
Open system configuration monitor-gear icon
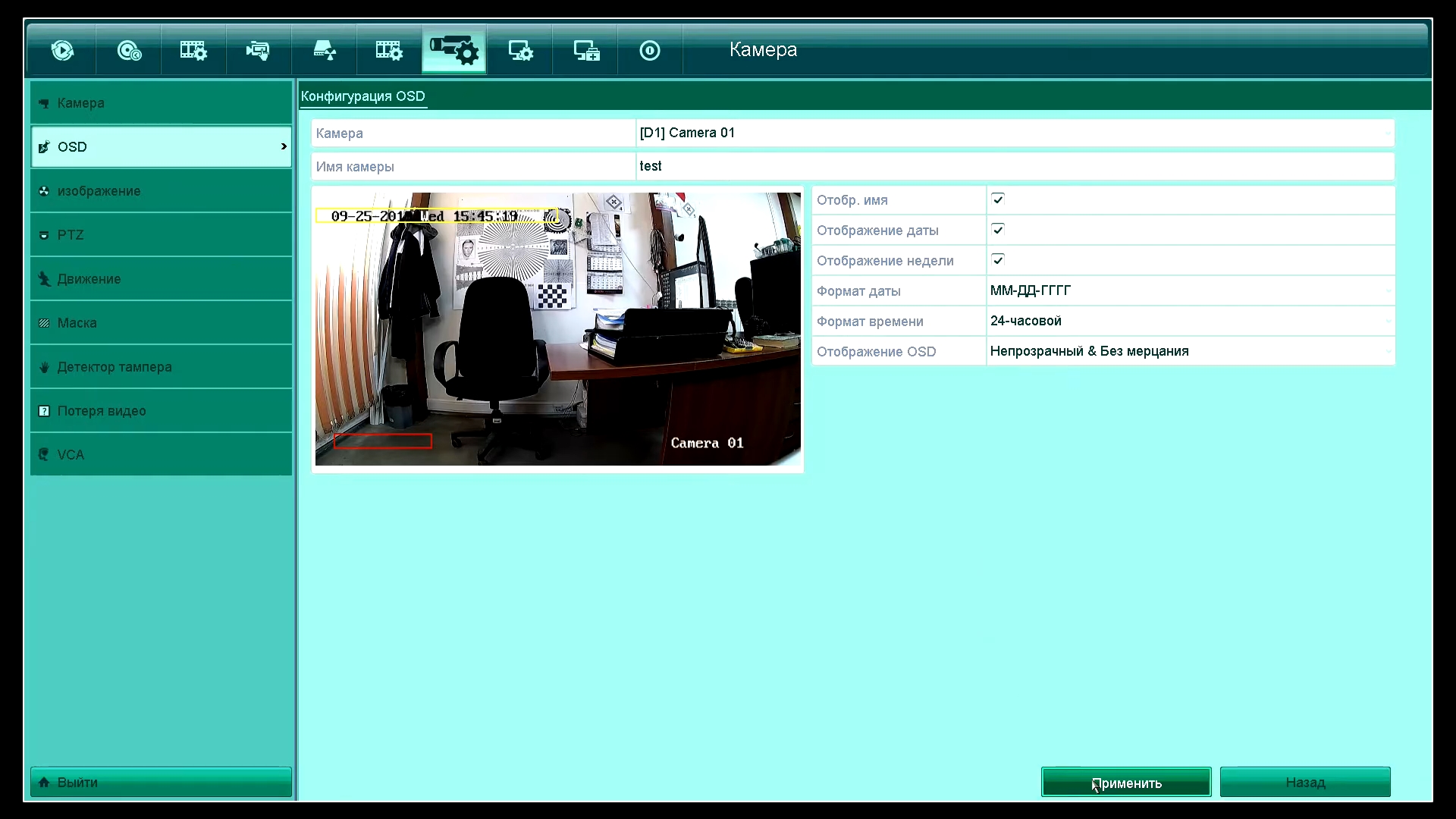[520, 51]
